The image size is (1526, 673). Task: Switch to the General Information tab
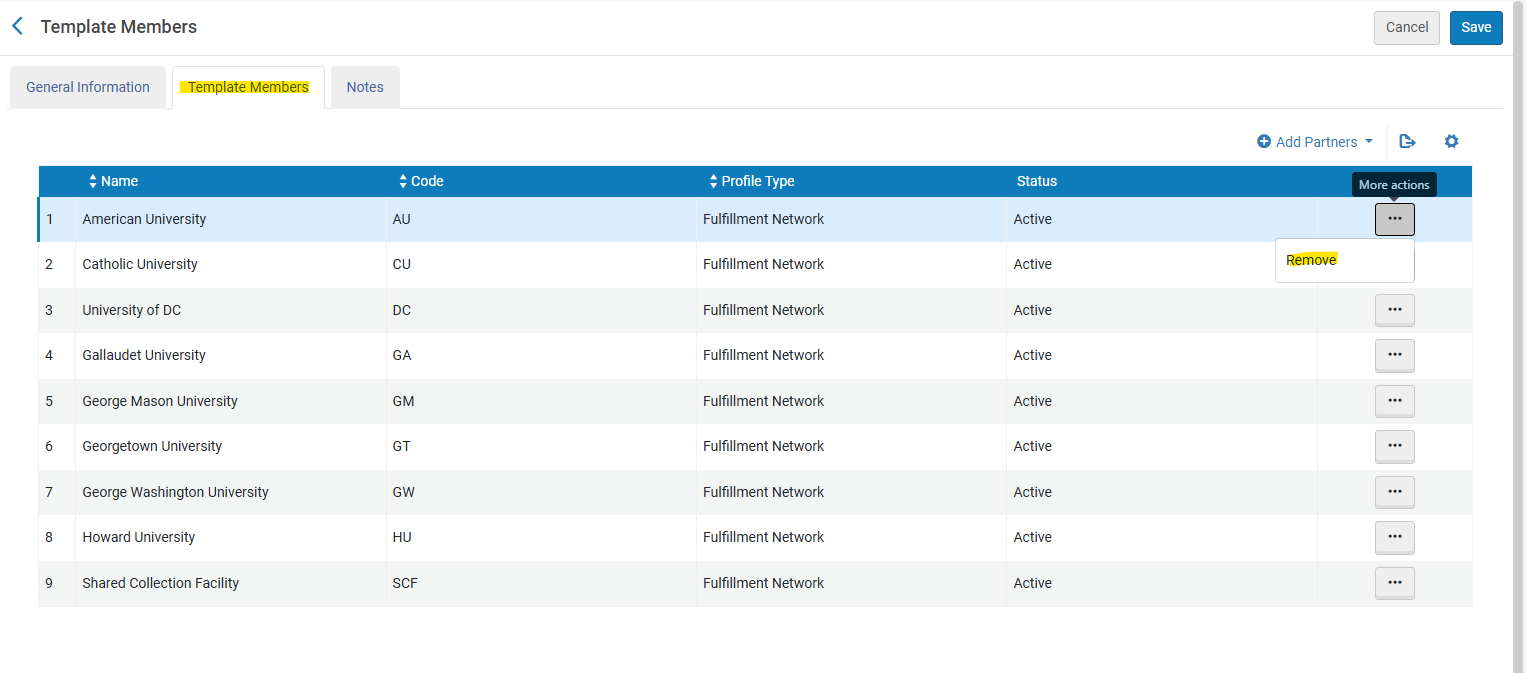pyautogui.click(x=88, y=87)
